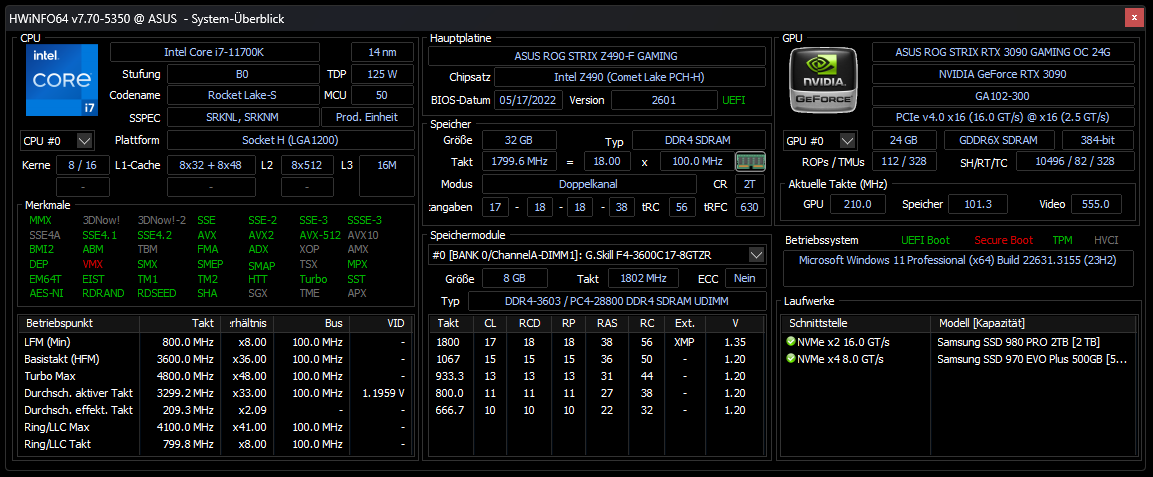Click the RCD column header
Image resolution: width=1153 pixels, height=477 pixels.
tap(529, 323)
